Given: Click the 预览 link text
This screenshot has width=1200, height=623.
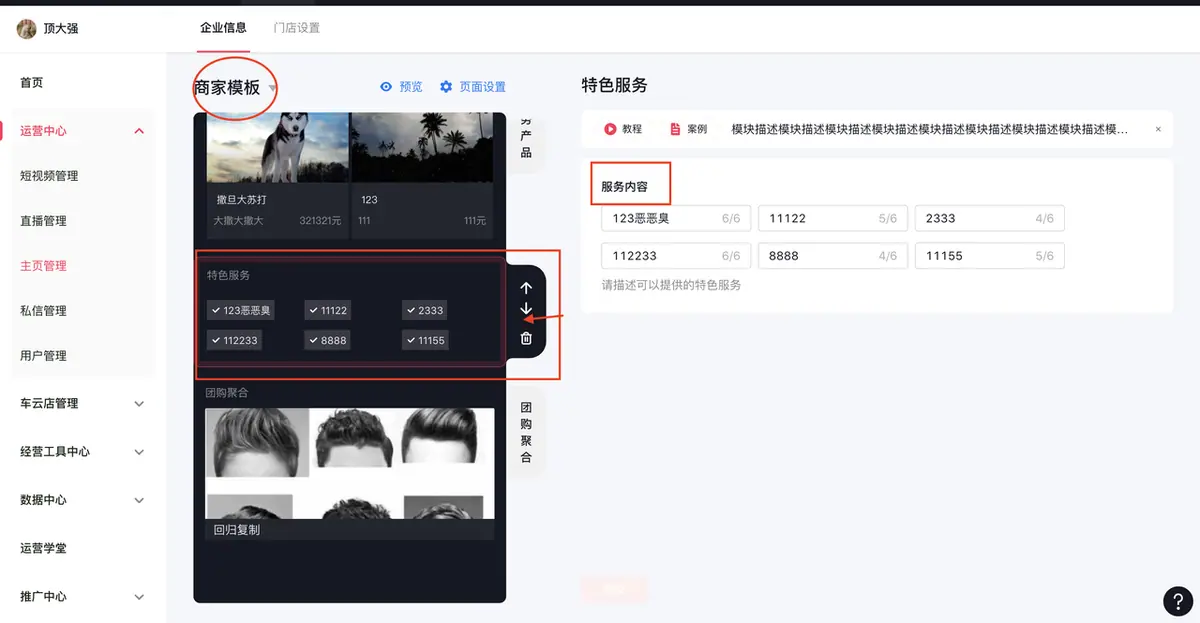Looking at the screenshot, I should (x=411, y=87).
